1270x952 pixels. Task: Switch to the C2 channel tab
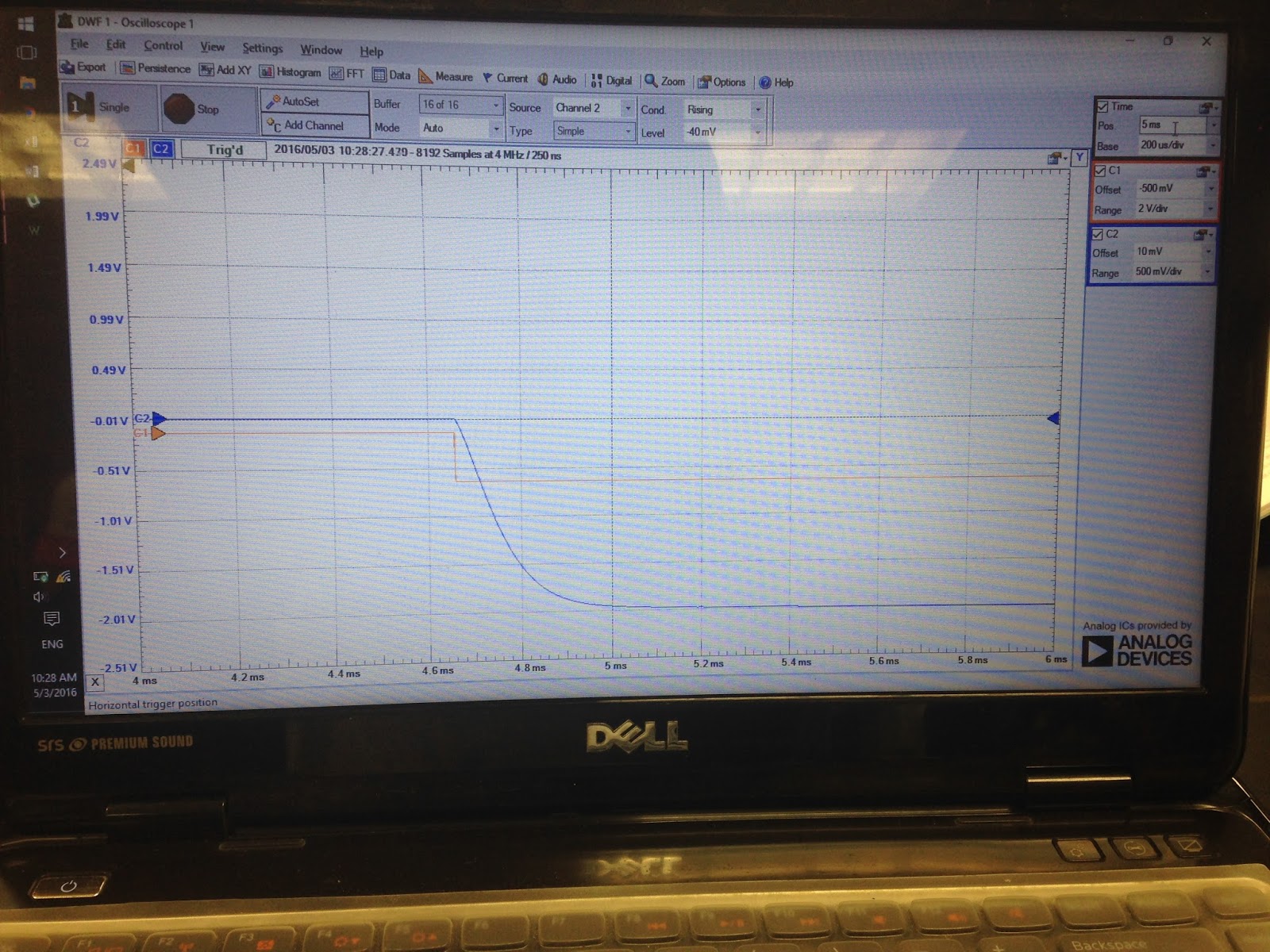[x=163, y=147]
